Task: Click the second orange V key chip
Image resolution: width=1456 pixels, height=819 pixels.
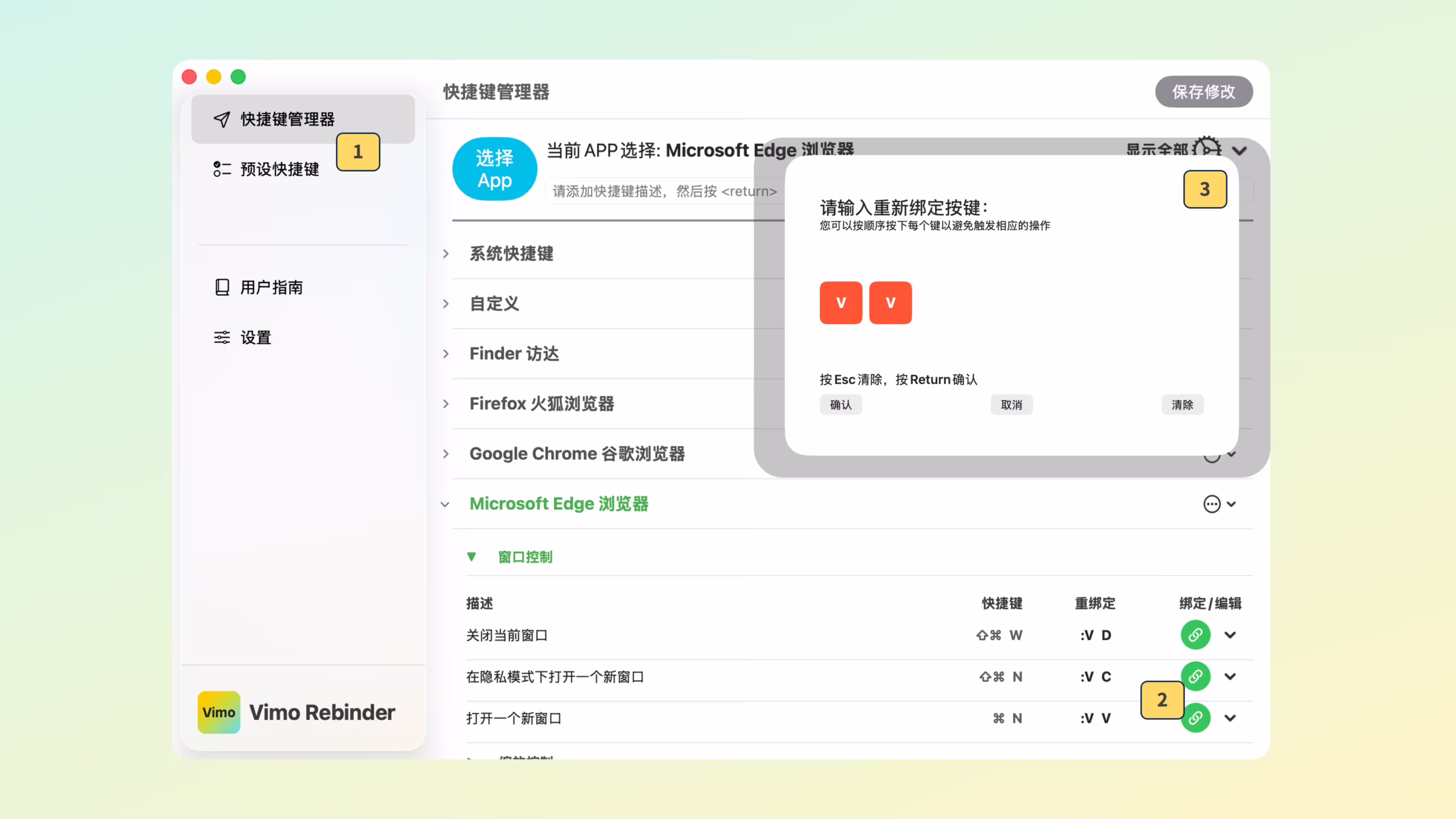Action: coord(890,303)
